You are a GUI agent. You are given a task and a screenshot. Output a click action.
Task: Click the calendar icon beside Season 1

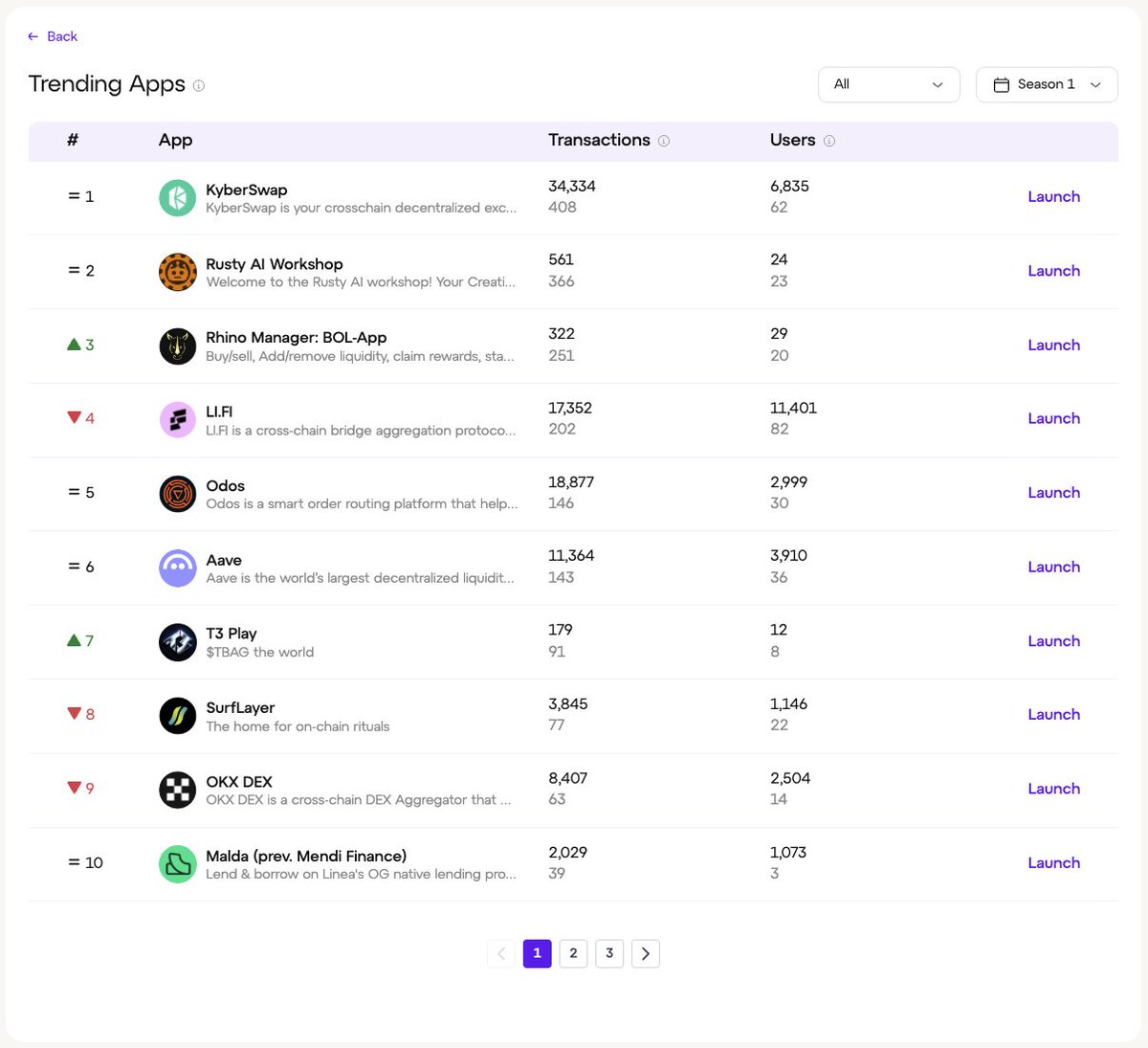click(1001, 84)
